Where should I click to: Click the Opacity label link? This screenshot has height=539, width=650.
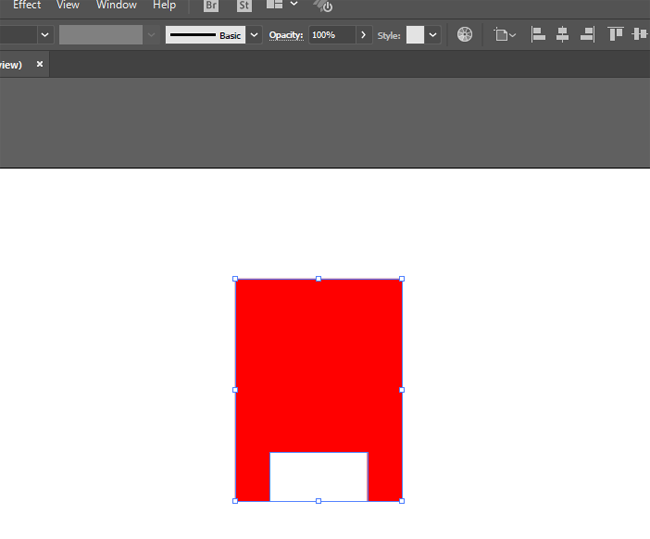point(286,35)
